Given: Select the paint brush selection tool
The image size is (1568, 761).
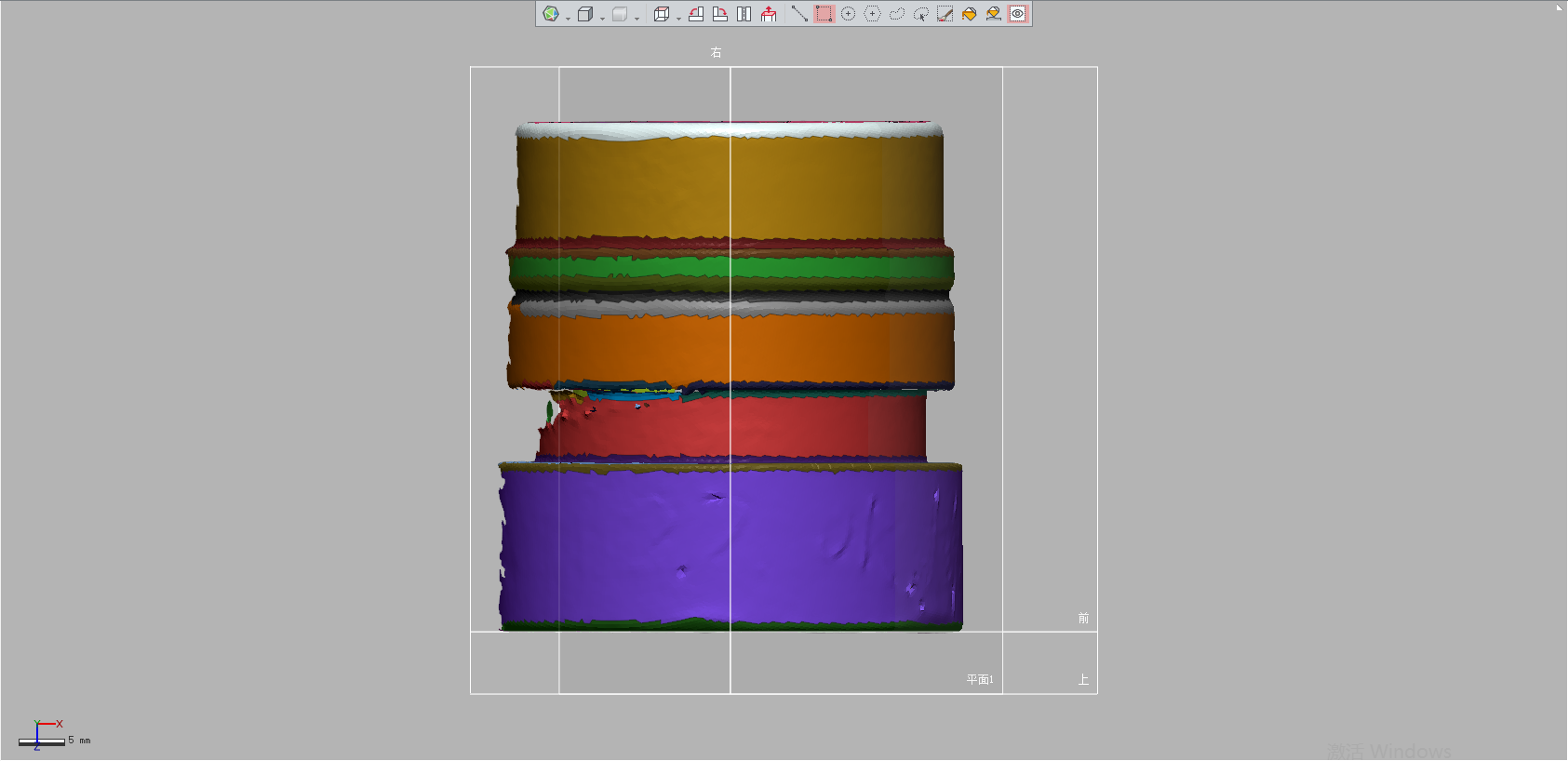Looking at the screenshot, I should 945,14.
